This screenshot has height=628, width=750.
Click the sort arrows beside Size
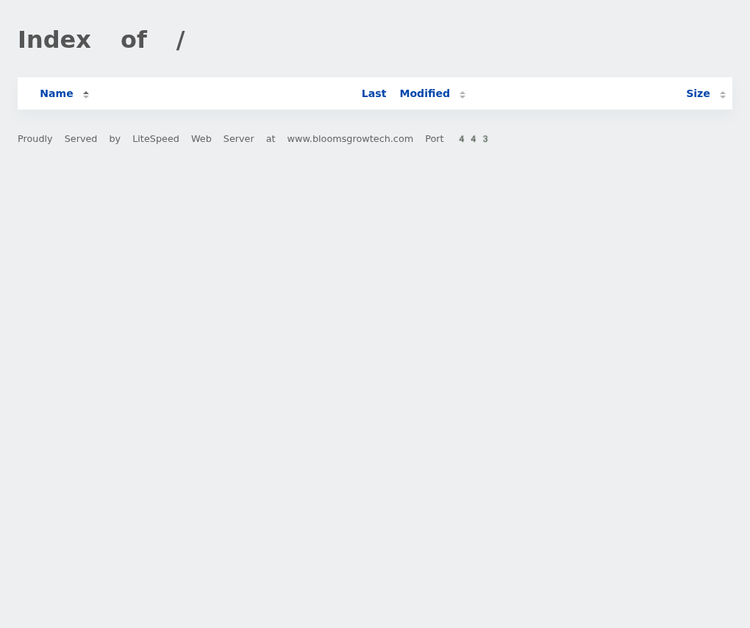click(x=723, y=94)
